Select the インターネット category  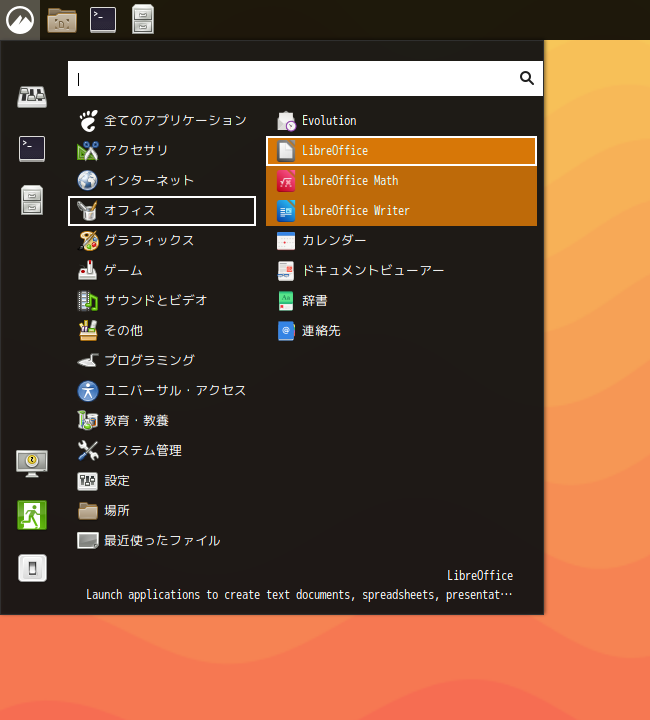pos(162,180)
